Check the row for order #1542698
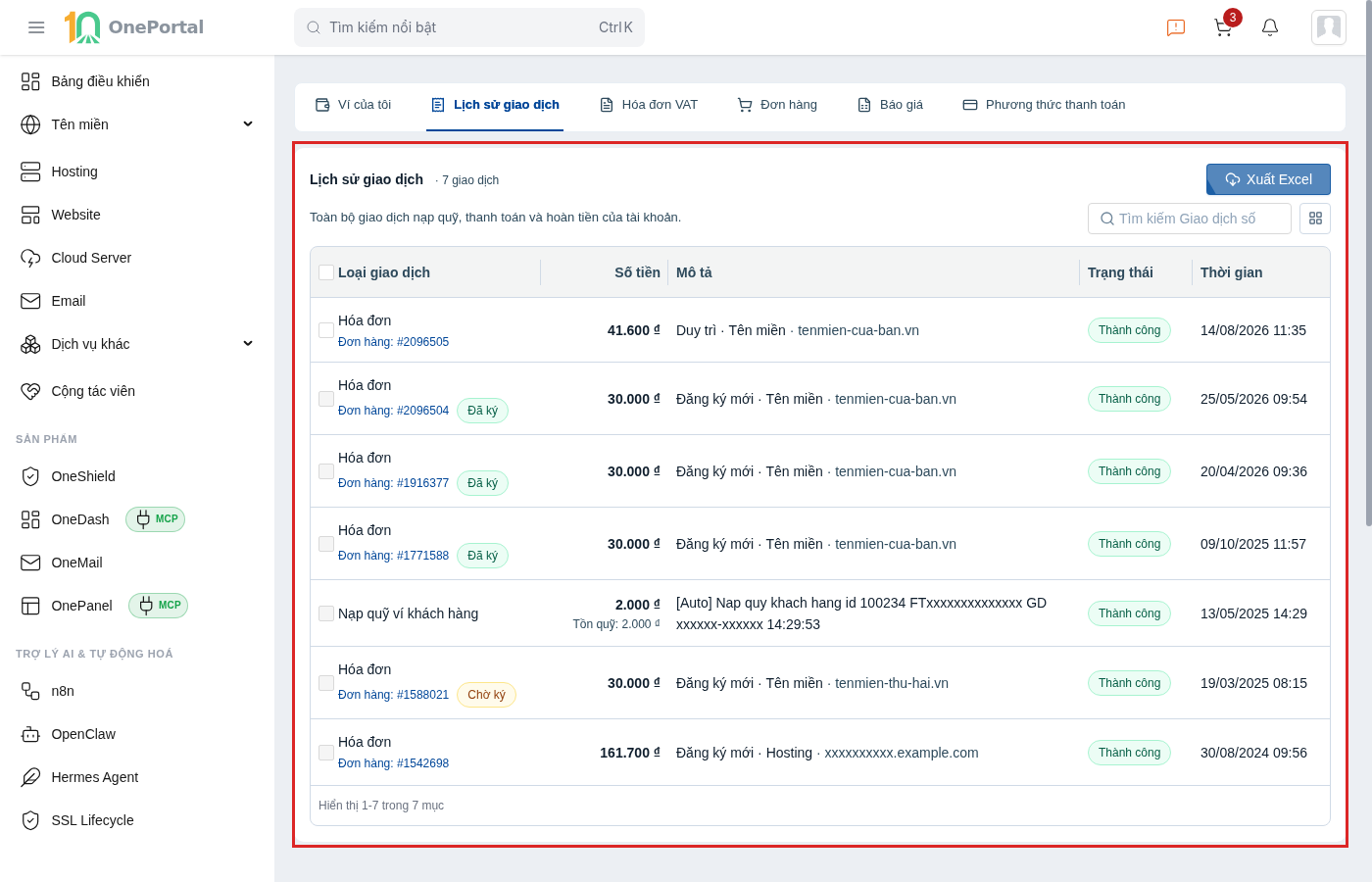 [x=326, y=753]
